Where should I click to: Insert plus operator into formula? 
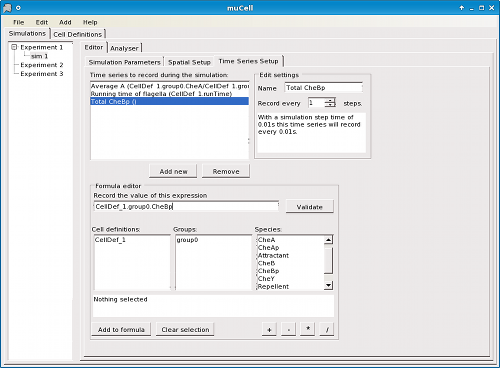pyautogui.click(x=269, y=329)
